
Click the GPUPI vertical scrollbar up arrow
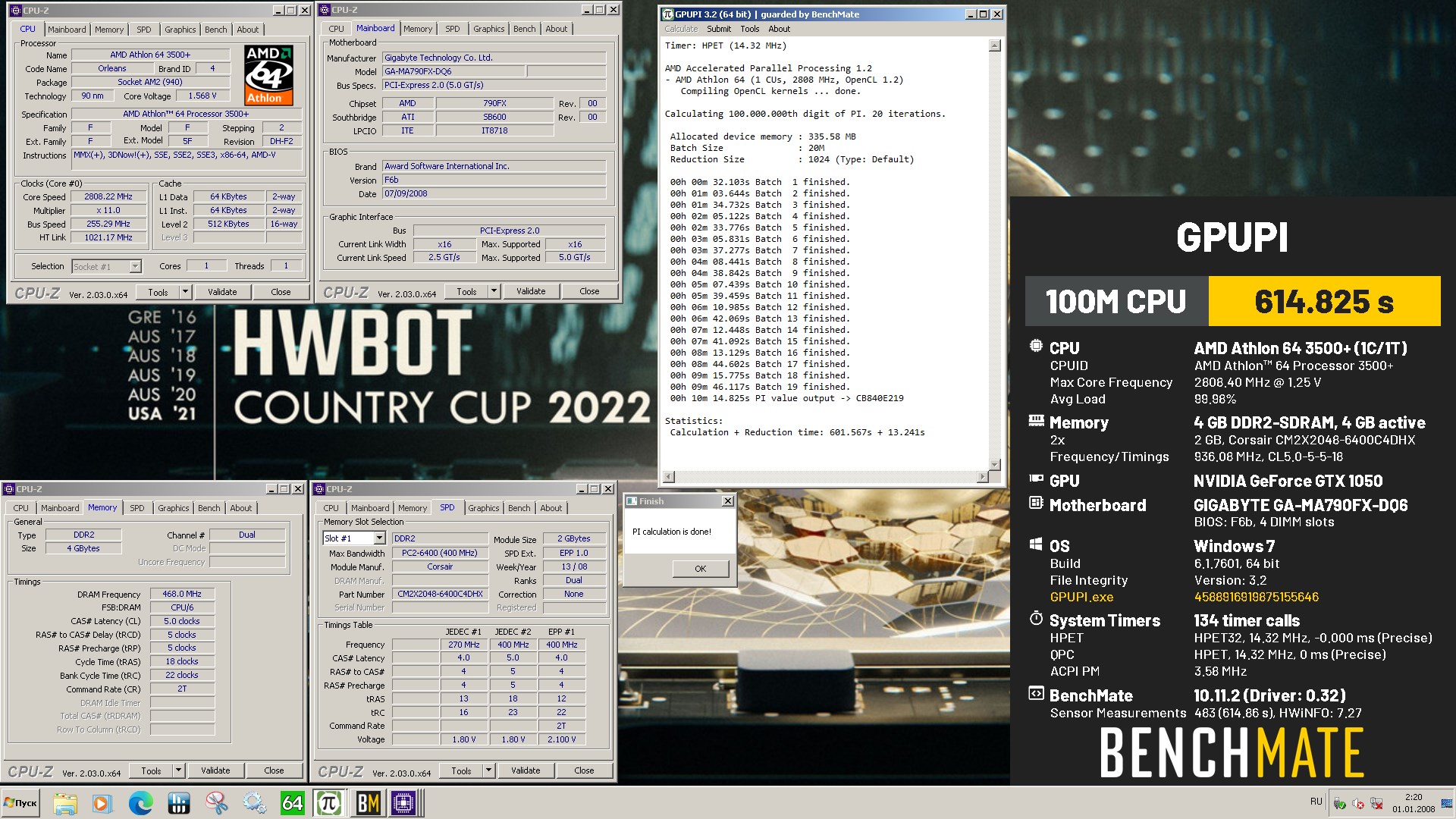point(995,45)
